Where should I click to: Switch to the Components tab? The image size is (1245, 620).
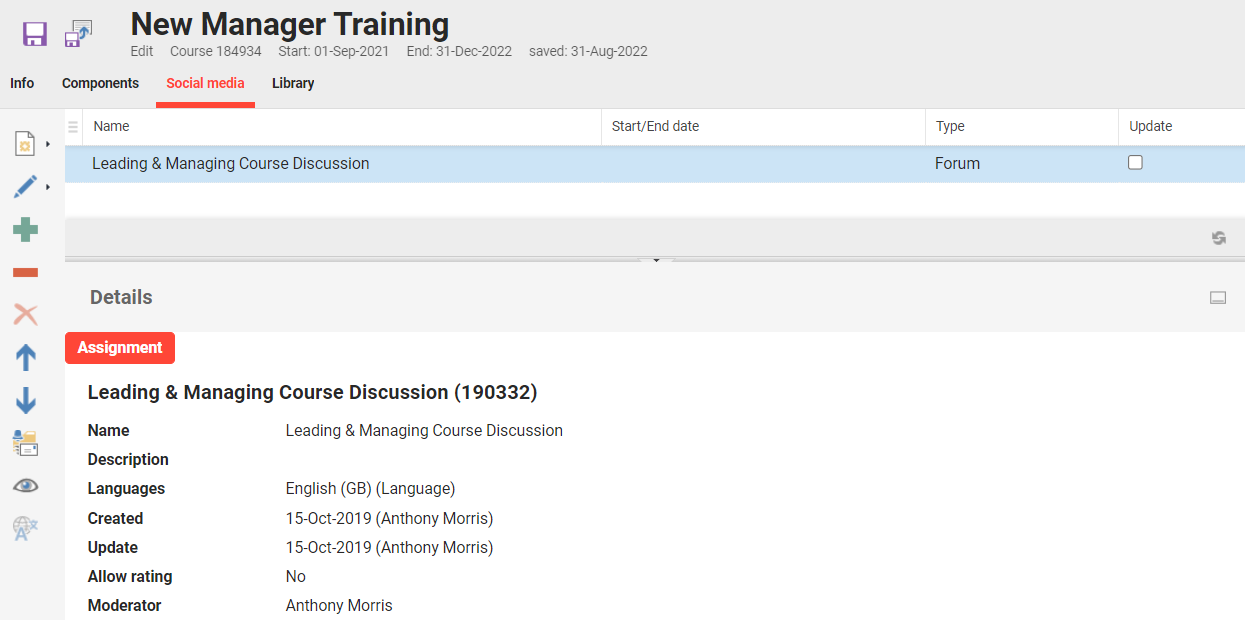[100, 83]
